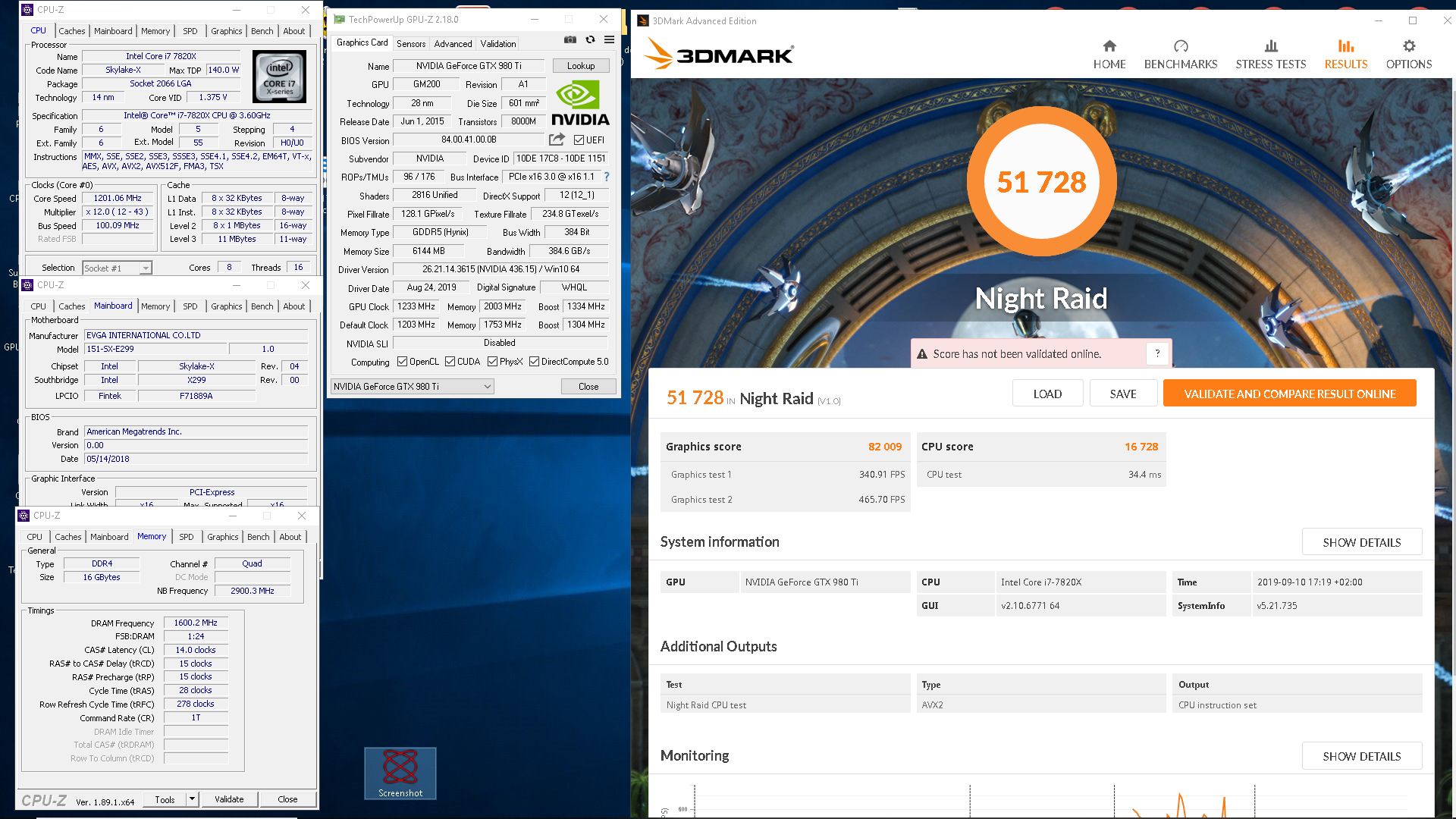Open STRESS TESTS chart icon in 3DMark
Image resolution: width=1456 pixels, height=819 pixels.
tap(1271, 46)
